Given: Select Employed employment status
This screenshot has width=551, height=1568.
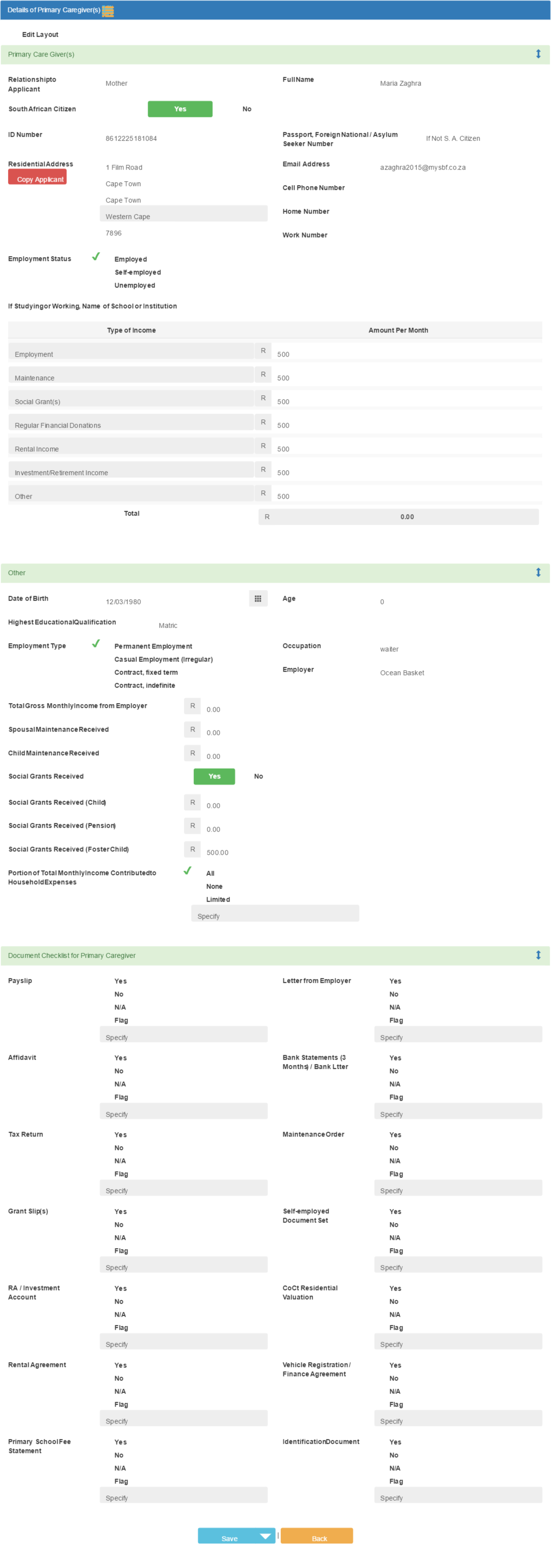Looking at the screenshot, I should click(130, 259).
